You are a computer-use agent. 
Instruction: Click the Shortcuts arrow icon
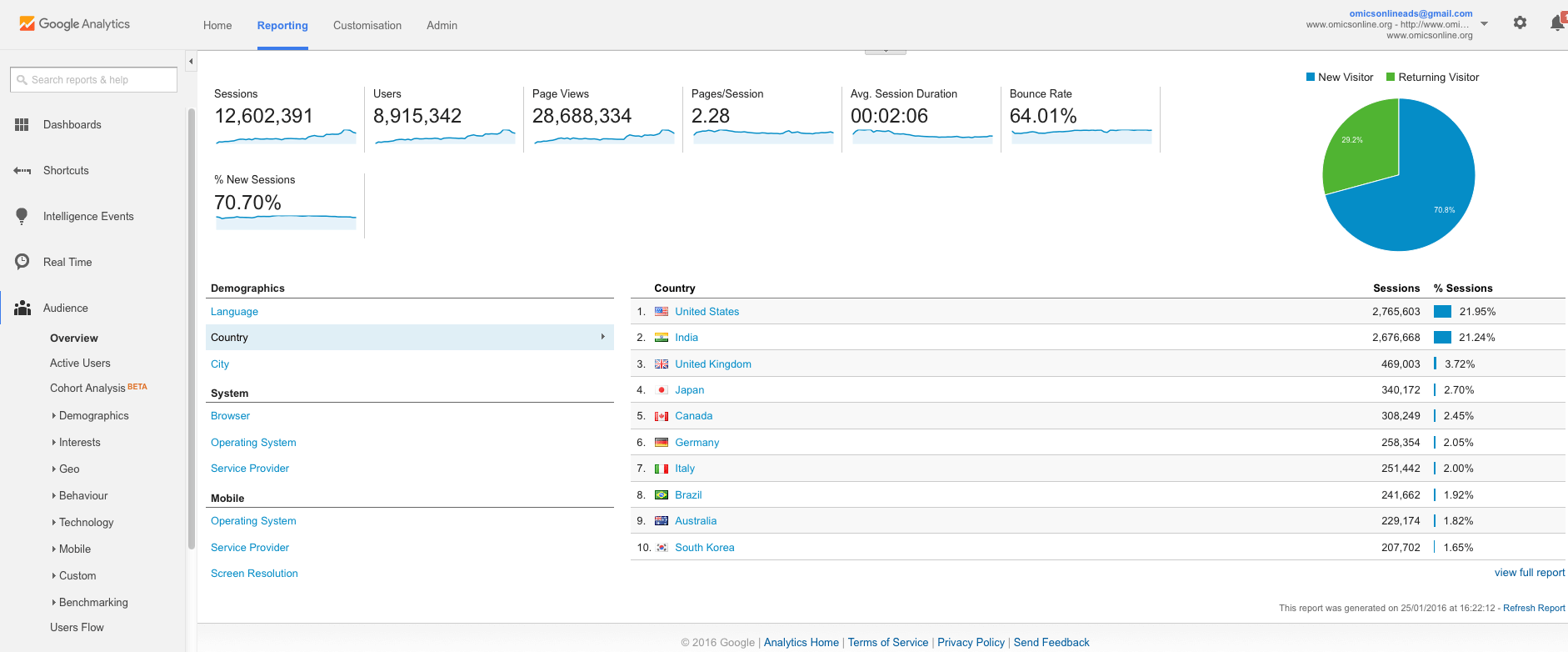[x=22, y=171]
